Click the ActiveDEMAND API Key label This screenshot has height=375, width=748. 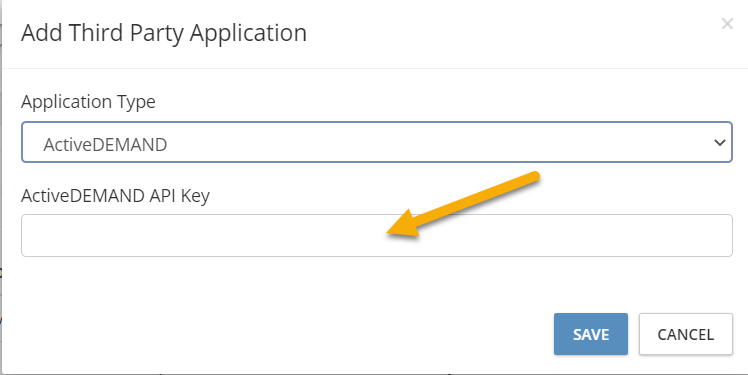tap(115, 196)
